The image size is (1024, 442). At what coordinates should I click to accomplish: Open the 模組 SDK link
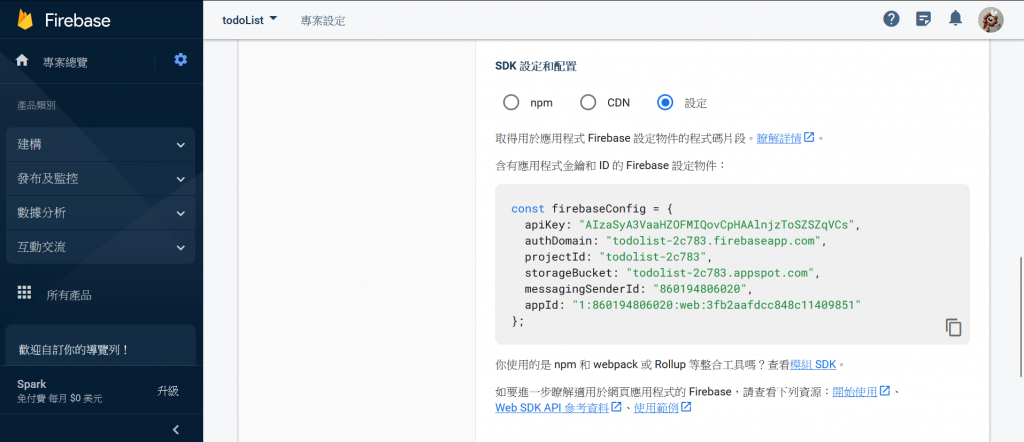pos(813,364)
